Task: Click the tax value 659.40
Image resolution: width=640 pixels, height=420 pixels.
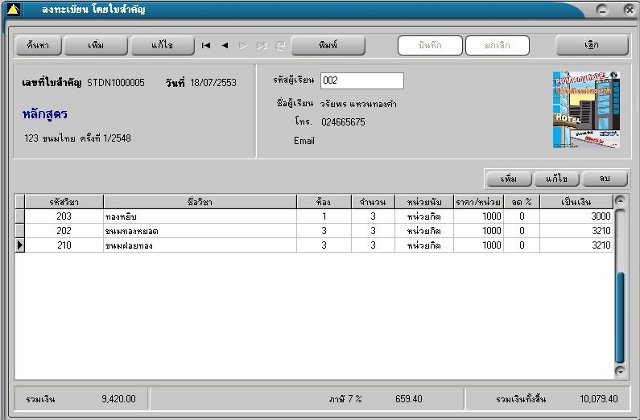Action: tap(409, 399)
